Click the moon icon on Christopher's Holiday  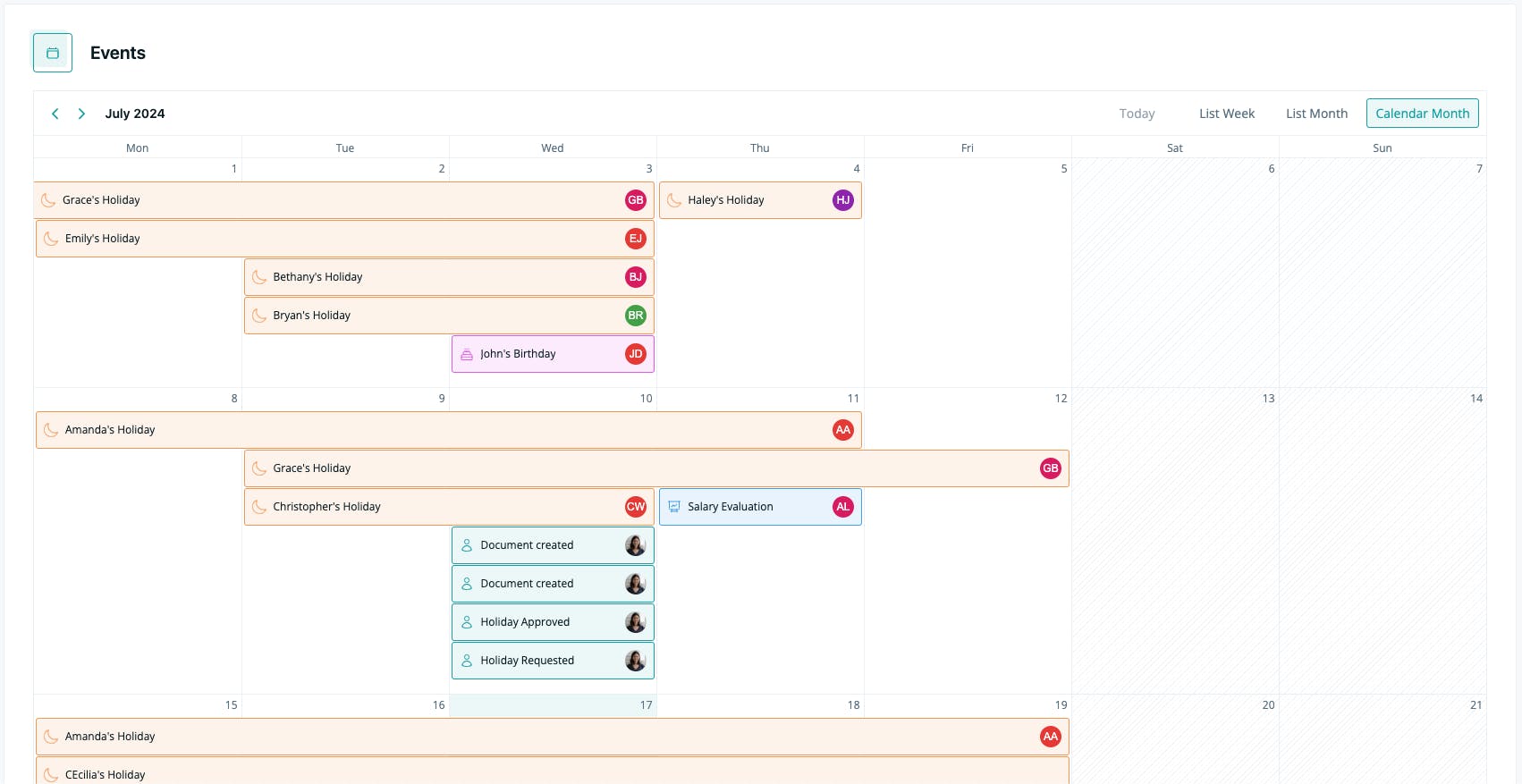point(259,507)
